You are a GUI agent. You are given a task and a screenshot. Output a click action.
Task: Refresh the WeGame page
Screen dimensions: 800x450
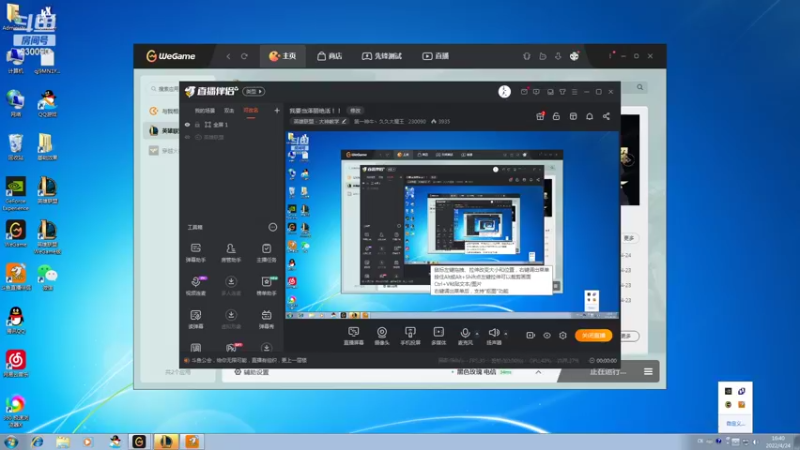tap(244, 56)
